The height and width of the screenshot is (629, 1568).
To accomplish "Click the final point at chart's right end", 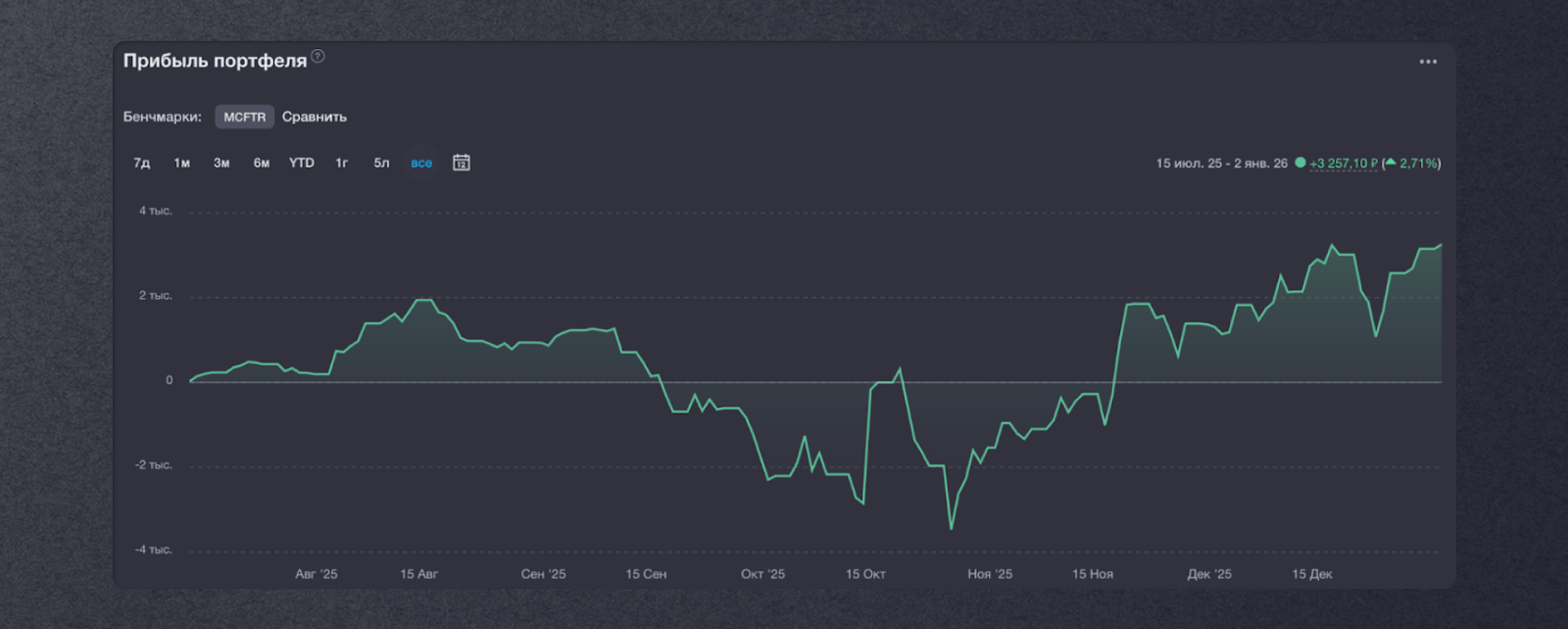I will [1441, 245].
